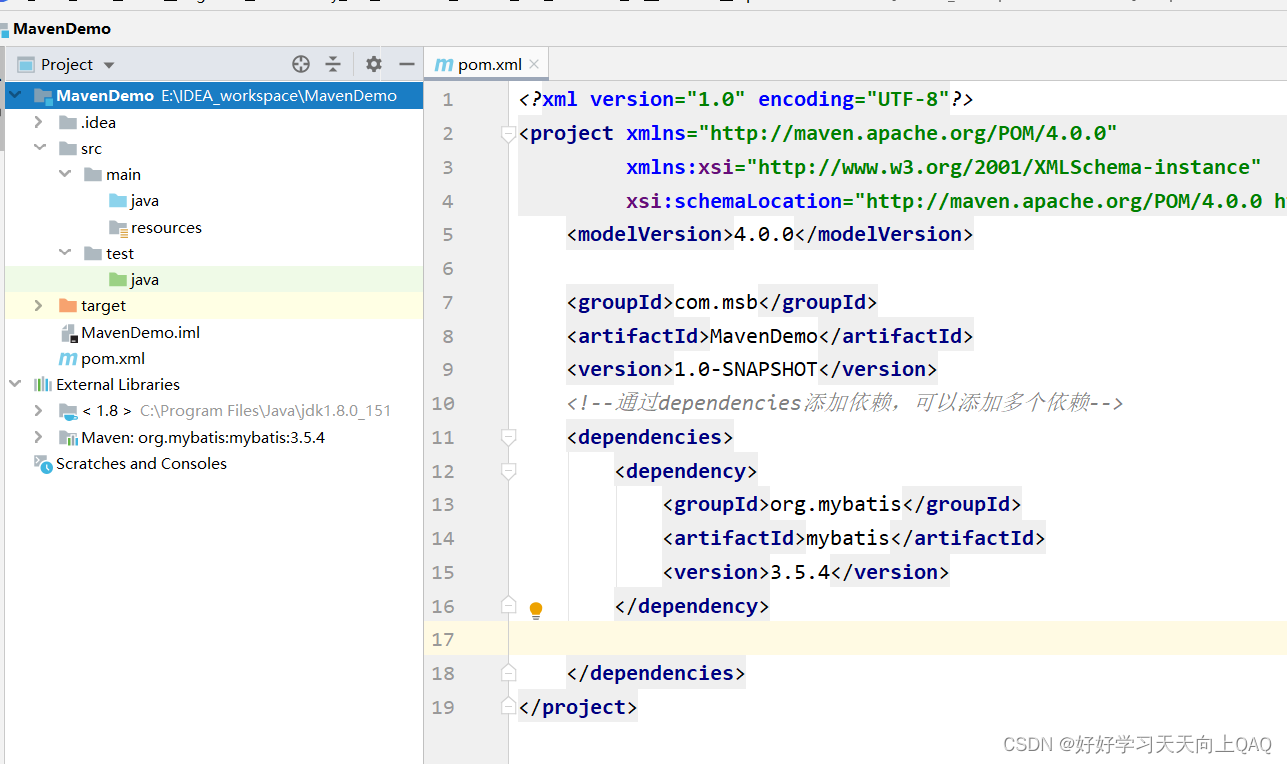Click the com.msb groupId text
1287x764 pixels.
716,302
